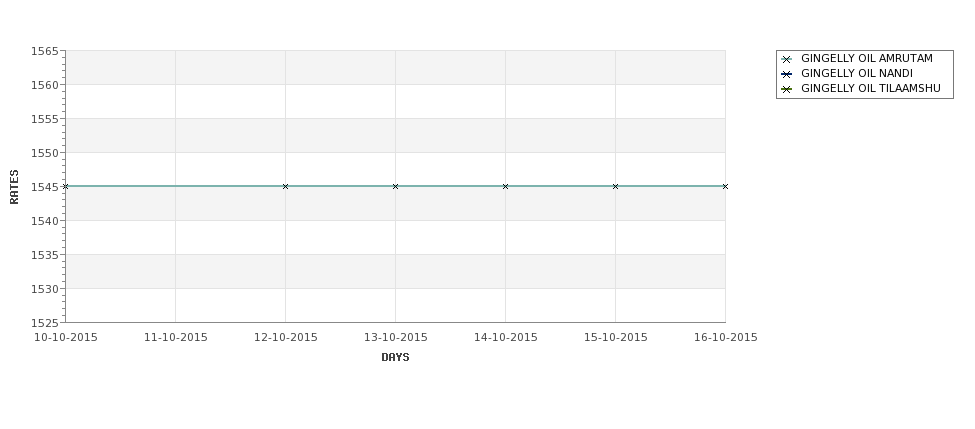975x429 pixels.
Task: Click the GINGELLY OIL TILAAMSHU legend marker
Action: tap(786, 89)
